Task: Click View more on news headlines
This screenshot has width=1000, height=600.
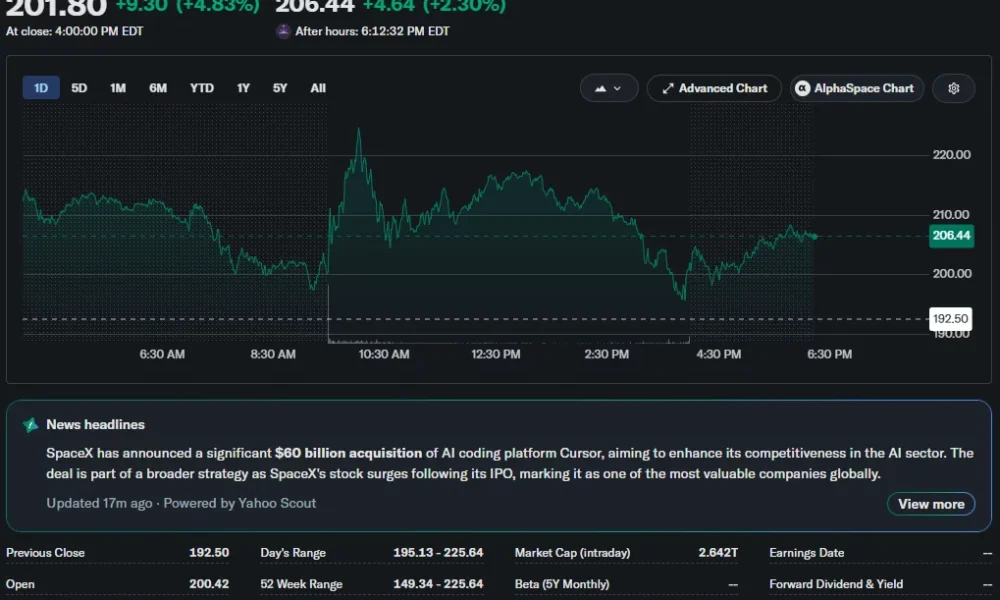Action: click(931, 504)
